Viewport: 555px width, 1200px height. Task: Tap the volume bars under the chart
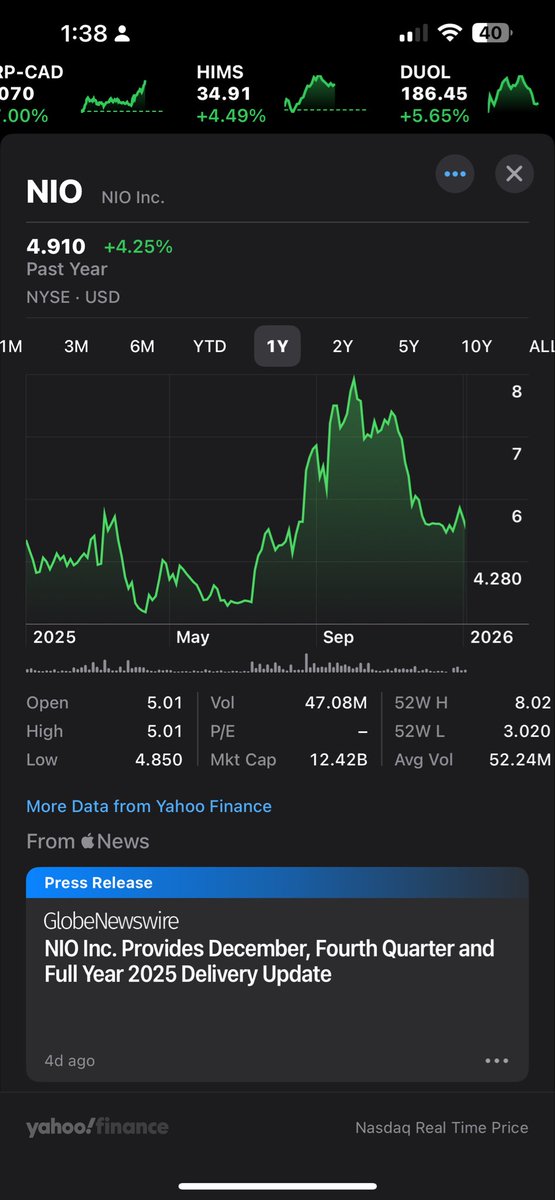[245, 665]
